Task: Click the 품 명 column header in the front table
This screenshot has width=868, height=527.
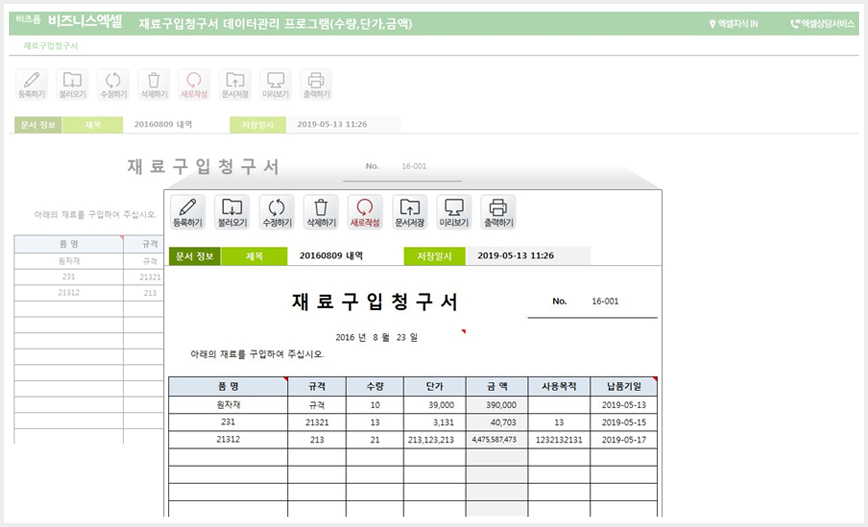Action: pos(228,386)
